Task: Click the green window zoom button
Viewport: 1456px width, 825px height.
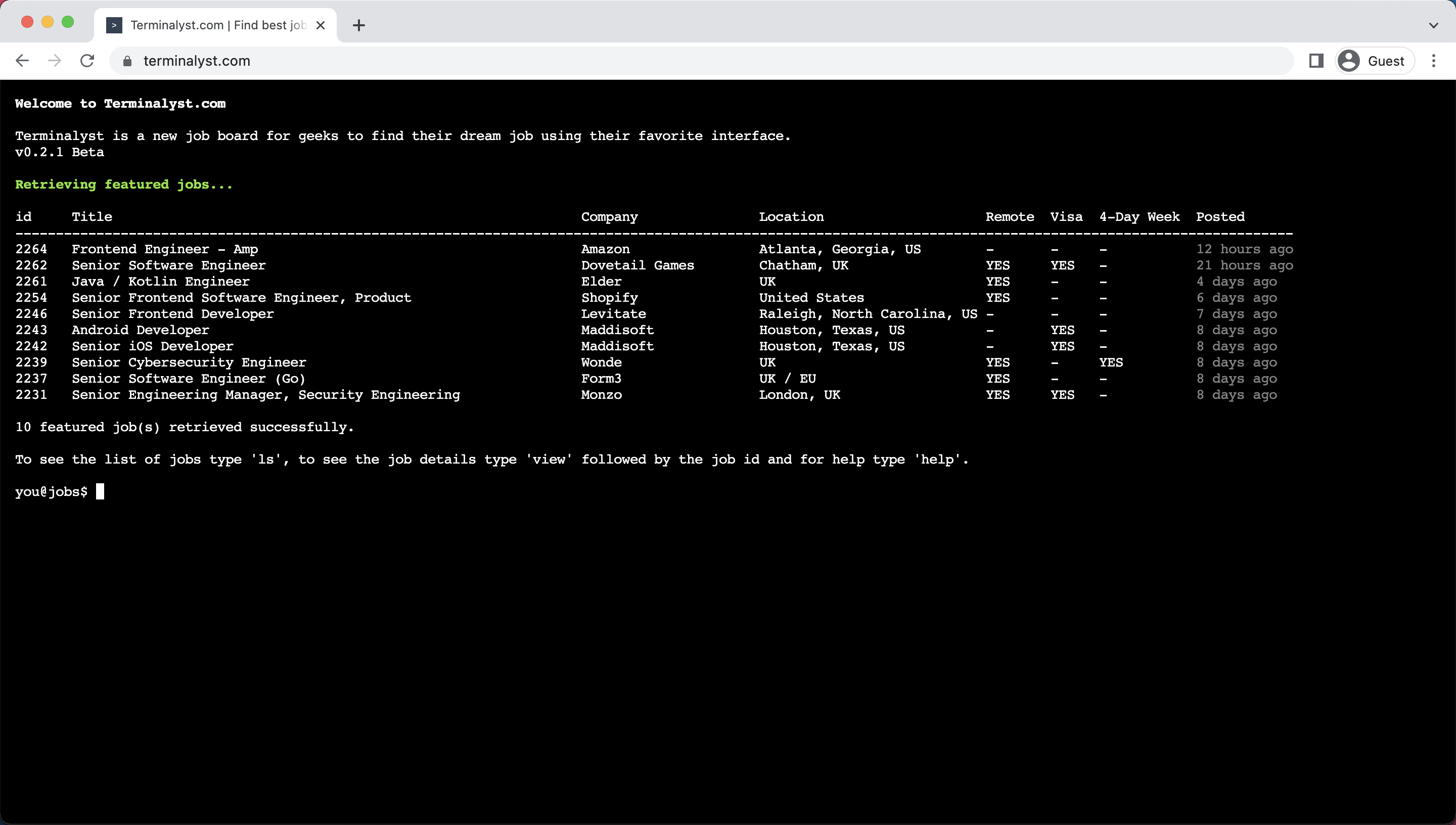Action: [x=67, y=22]
